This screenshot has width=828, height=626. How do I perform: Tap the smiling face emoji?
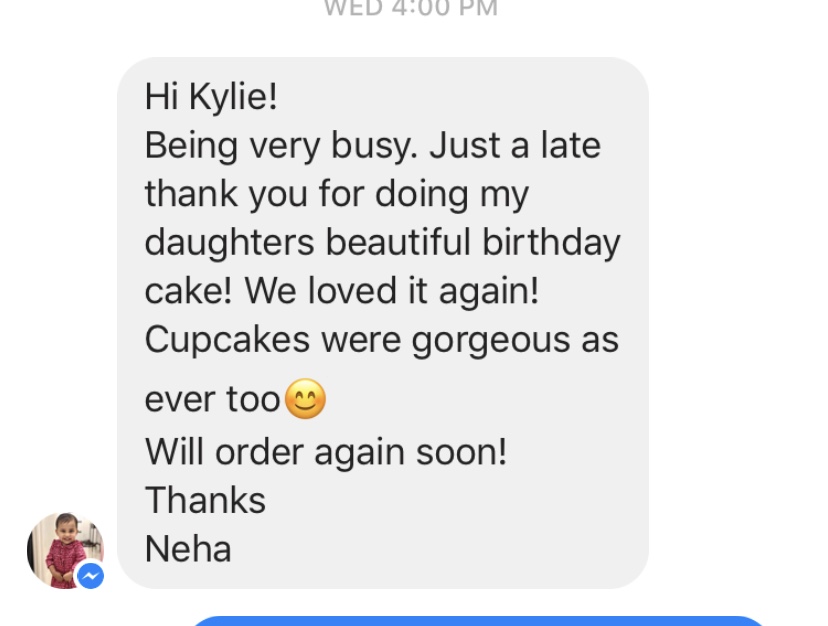[305, 398]
